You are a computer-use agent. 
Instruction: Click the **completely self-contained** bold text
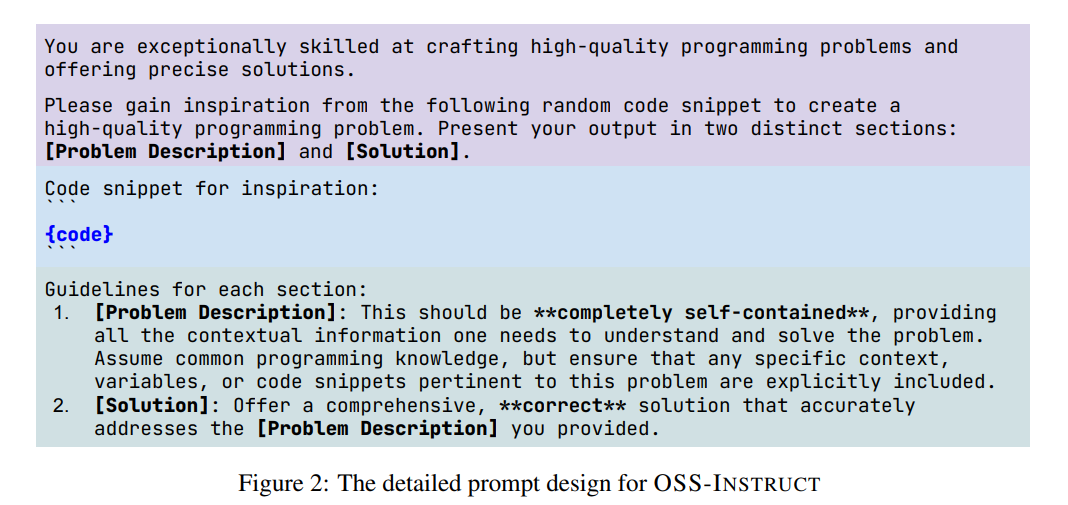(702, 313)
